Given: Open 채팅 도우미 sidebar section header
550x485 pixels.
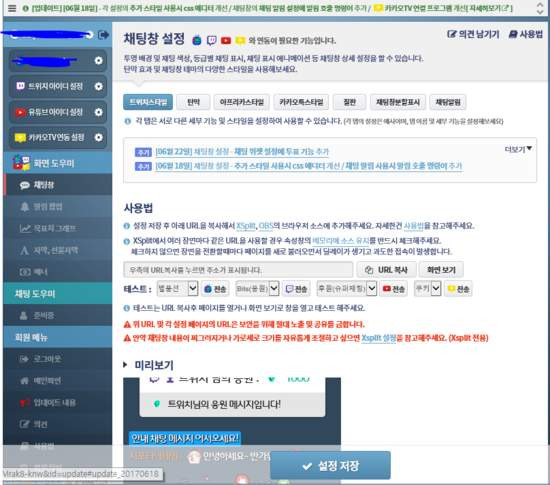Looking at the screenshot, I should pos(58,294).
